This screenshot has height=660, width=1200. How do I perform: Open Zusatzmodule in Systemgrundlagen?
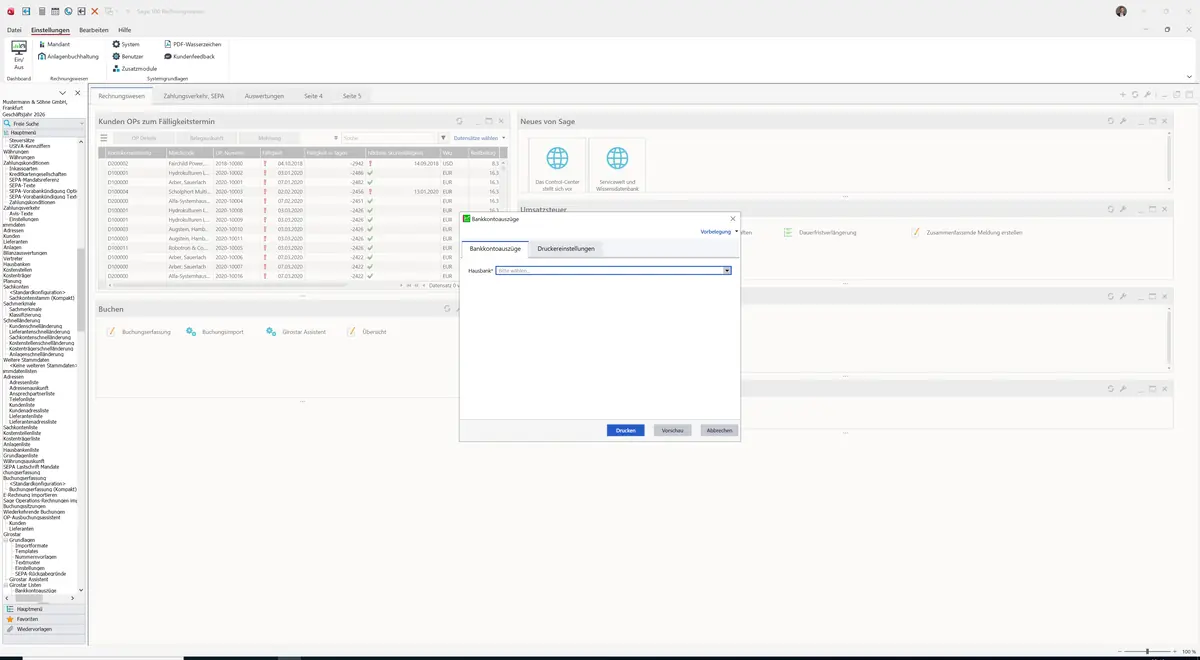pyautogui.click(x=134, y=68)
